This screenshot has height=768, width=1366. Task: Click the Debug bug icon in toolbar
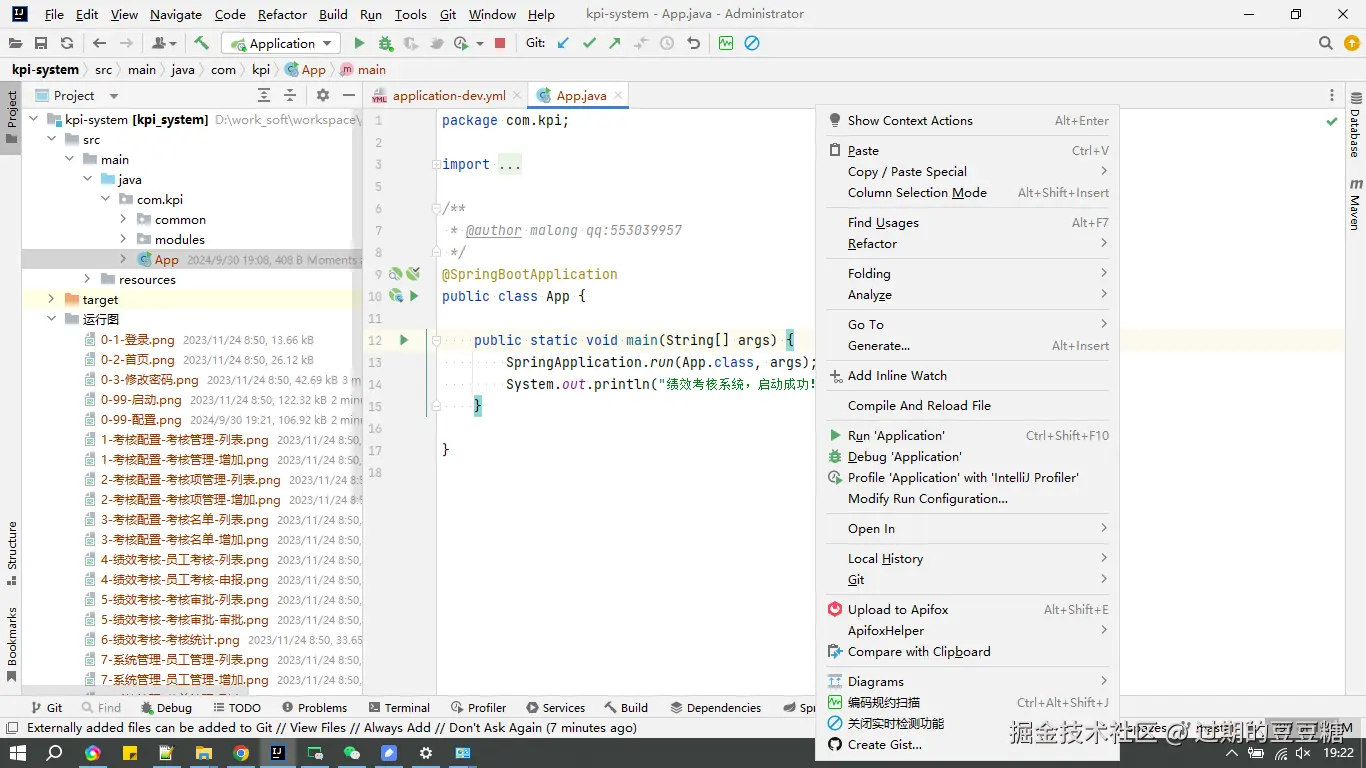[386, 43]
